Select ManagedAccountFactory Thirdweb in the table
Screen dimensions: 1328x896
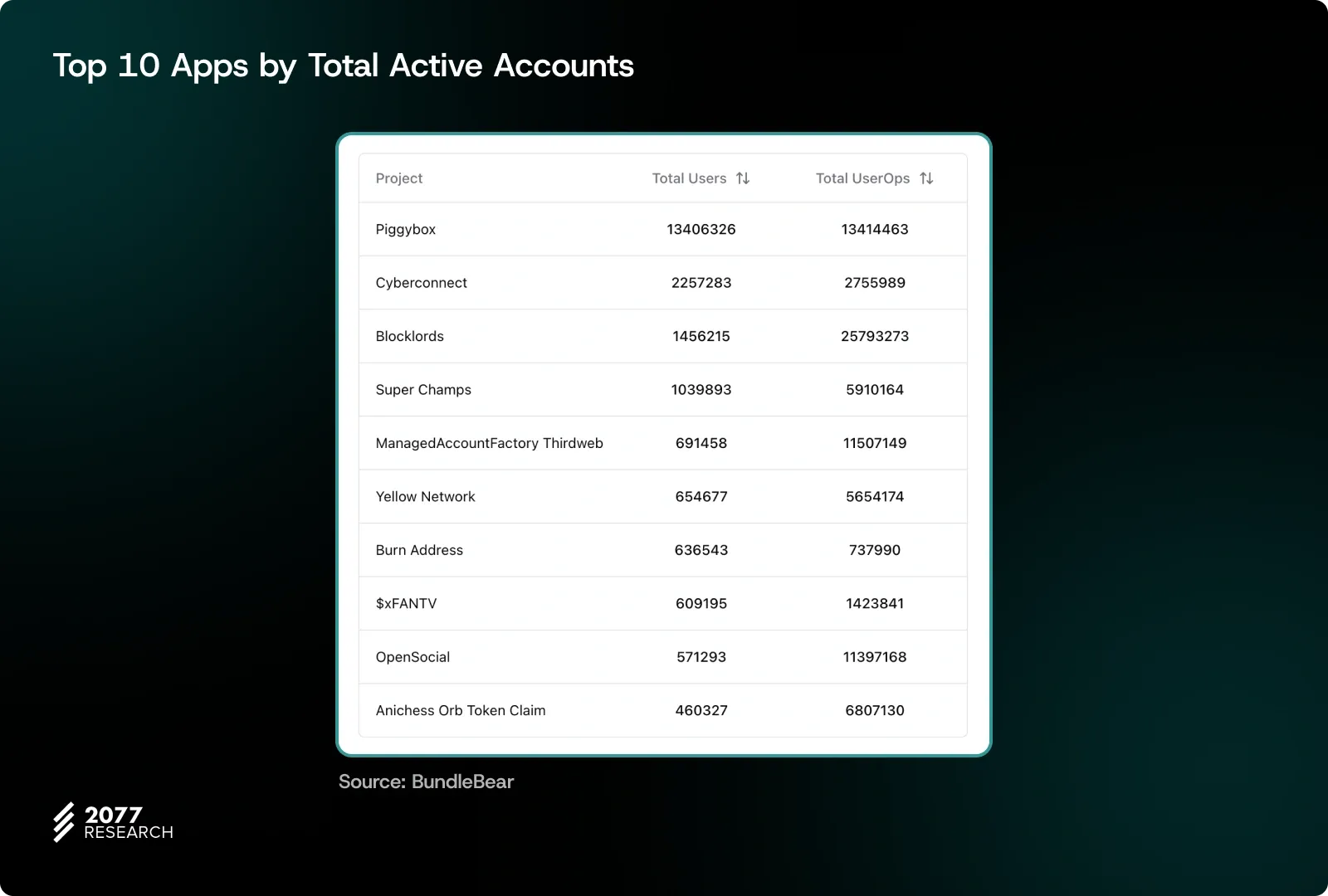pyautogui.click(x=490, y=443)
